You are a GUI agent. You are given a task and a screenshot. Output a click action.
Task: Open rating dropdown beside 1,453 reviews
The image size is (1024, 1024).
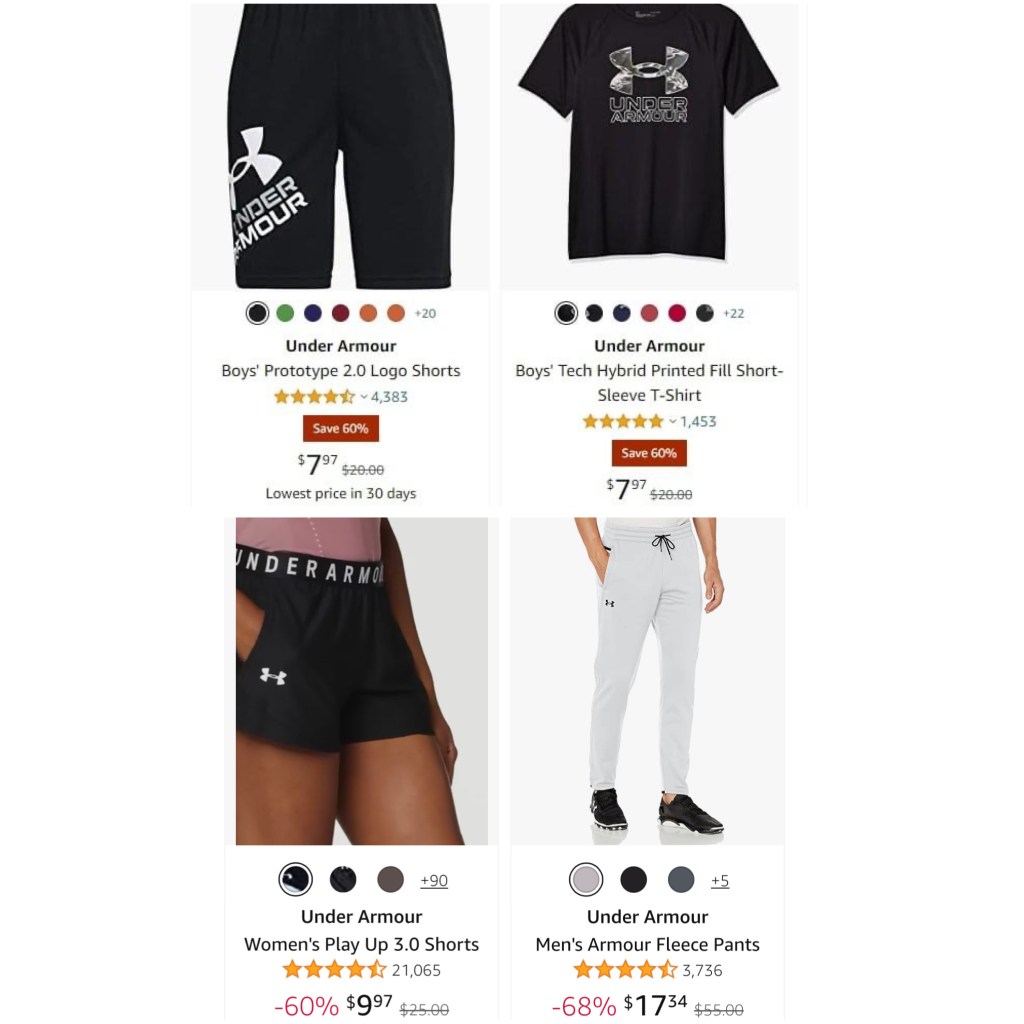pos(673,421)
